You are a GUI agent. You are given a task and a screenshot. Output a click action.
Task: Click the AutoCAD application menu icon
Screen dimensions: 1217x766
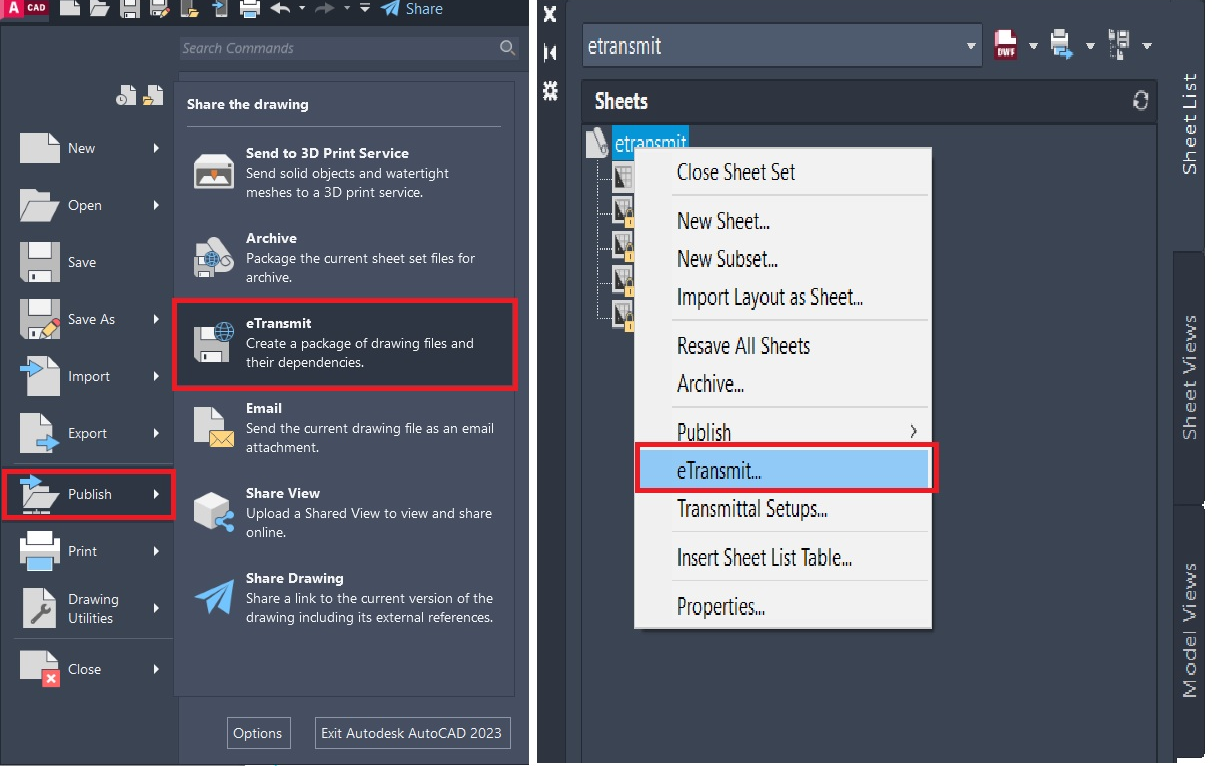tap(22, 9)
